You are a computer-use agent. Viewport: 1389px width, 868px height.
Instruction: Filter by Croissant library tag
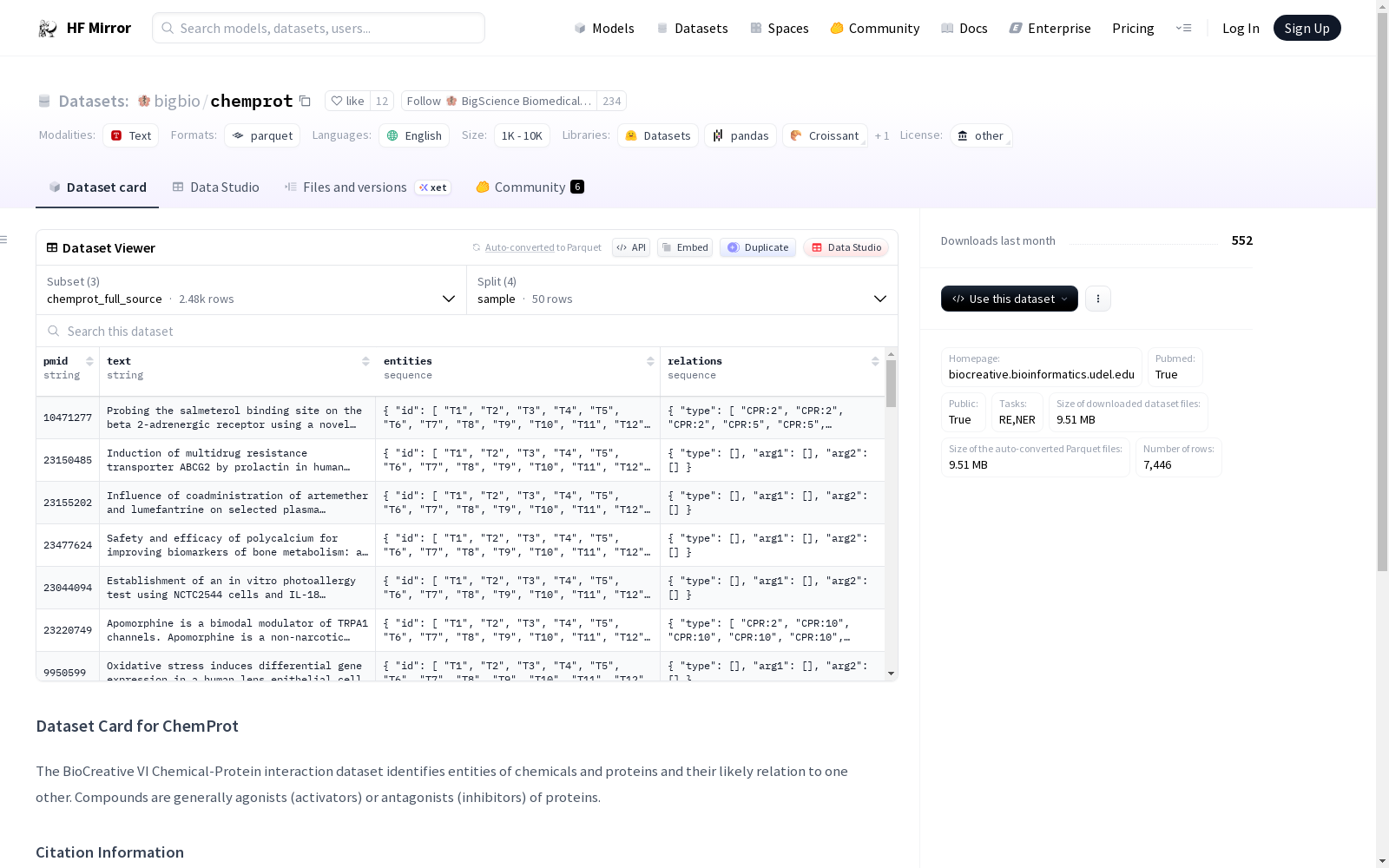[825, 135]
